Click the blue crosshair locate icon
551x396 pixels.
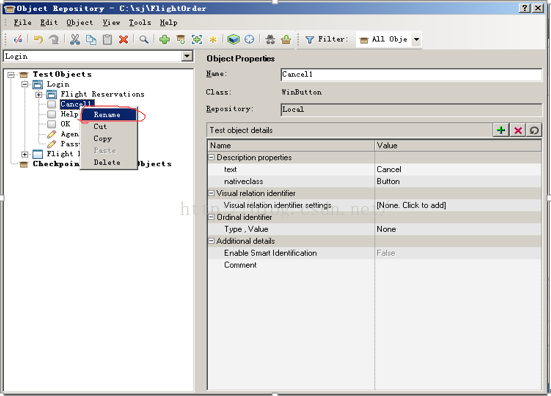pyautogui.click(x=249, y=39)
